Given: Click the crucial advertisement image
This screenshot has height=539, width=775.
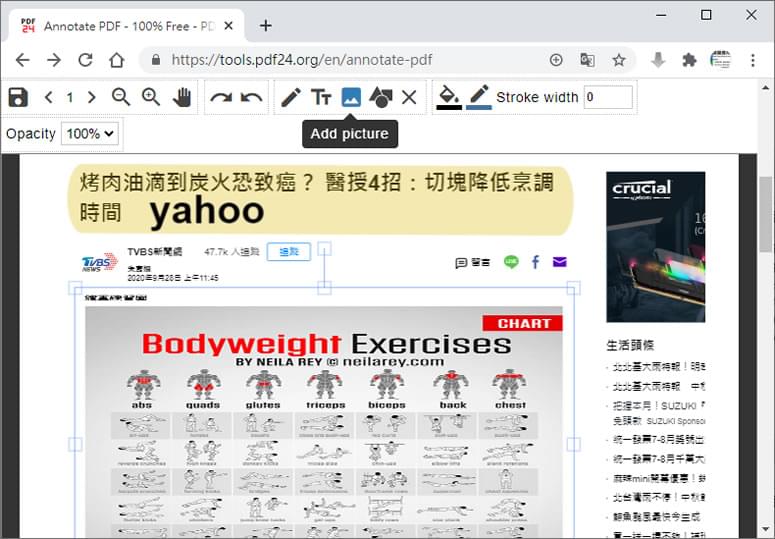Looking at the screenshot, I should pos(655,247).
